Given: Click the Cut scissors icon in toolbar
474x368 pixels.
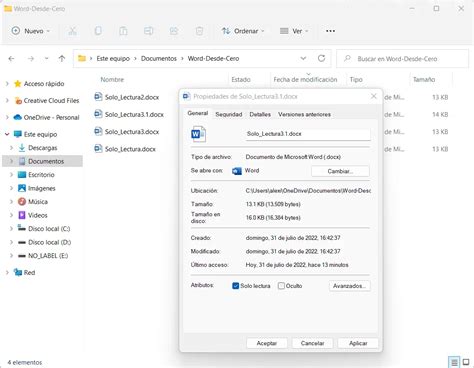Looking at the screenshot, I should pyautogui.click(x=72, y=31).
